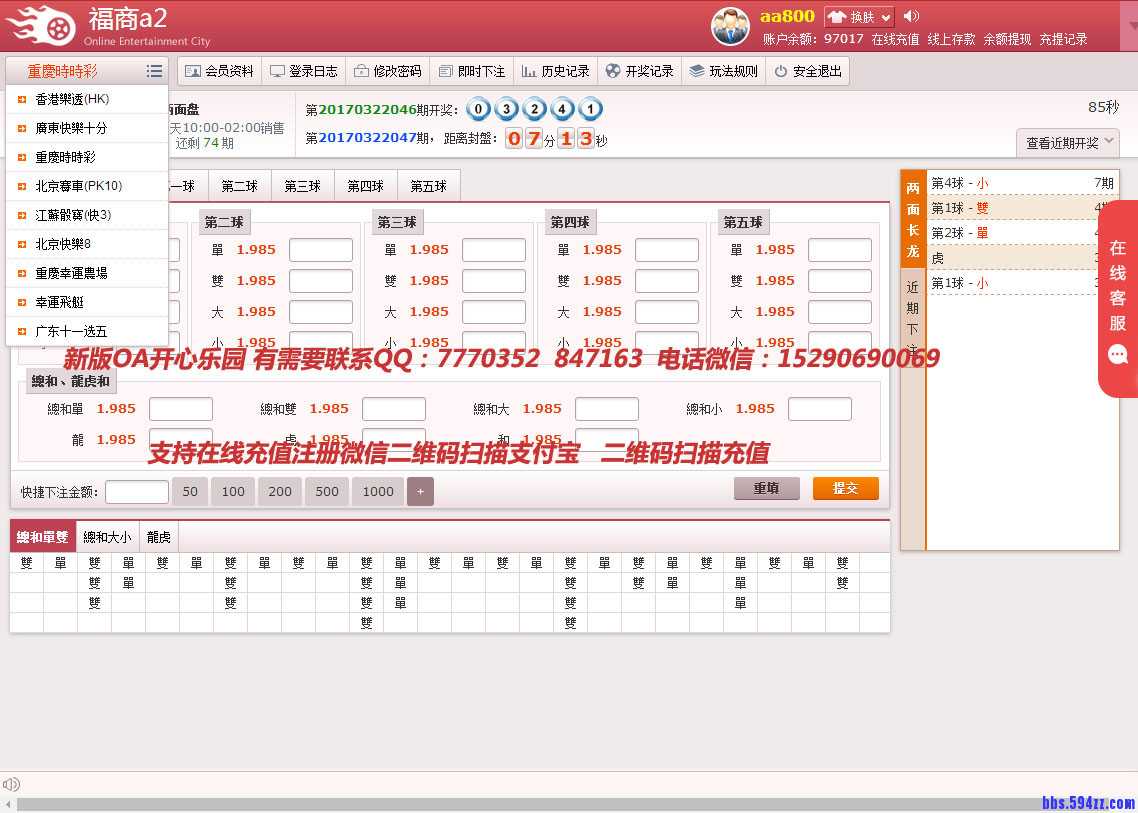Open 修改密码 change password
1138x813 pixels.
387,71
